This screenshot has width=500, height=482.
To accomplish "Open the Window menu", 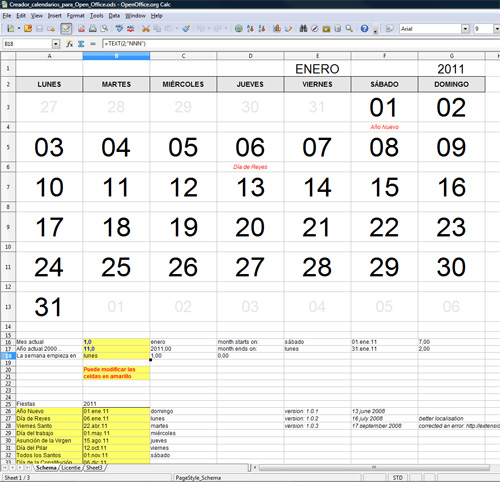I will [135, 16].
